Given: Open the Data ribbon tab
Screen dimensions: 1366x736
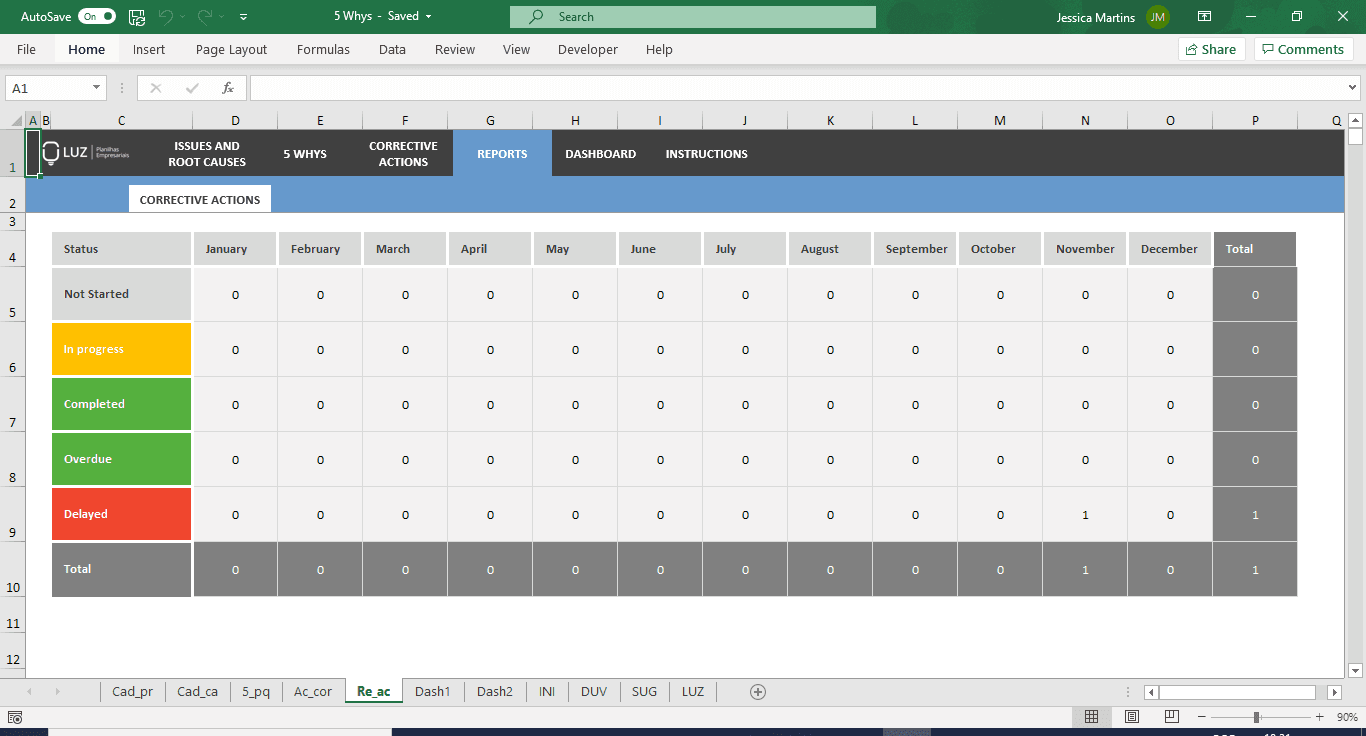Looking at the screenshot, I should [x=392, y=49].
